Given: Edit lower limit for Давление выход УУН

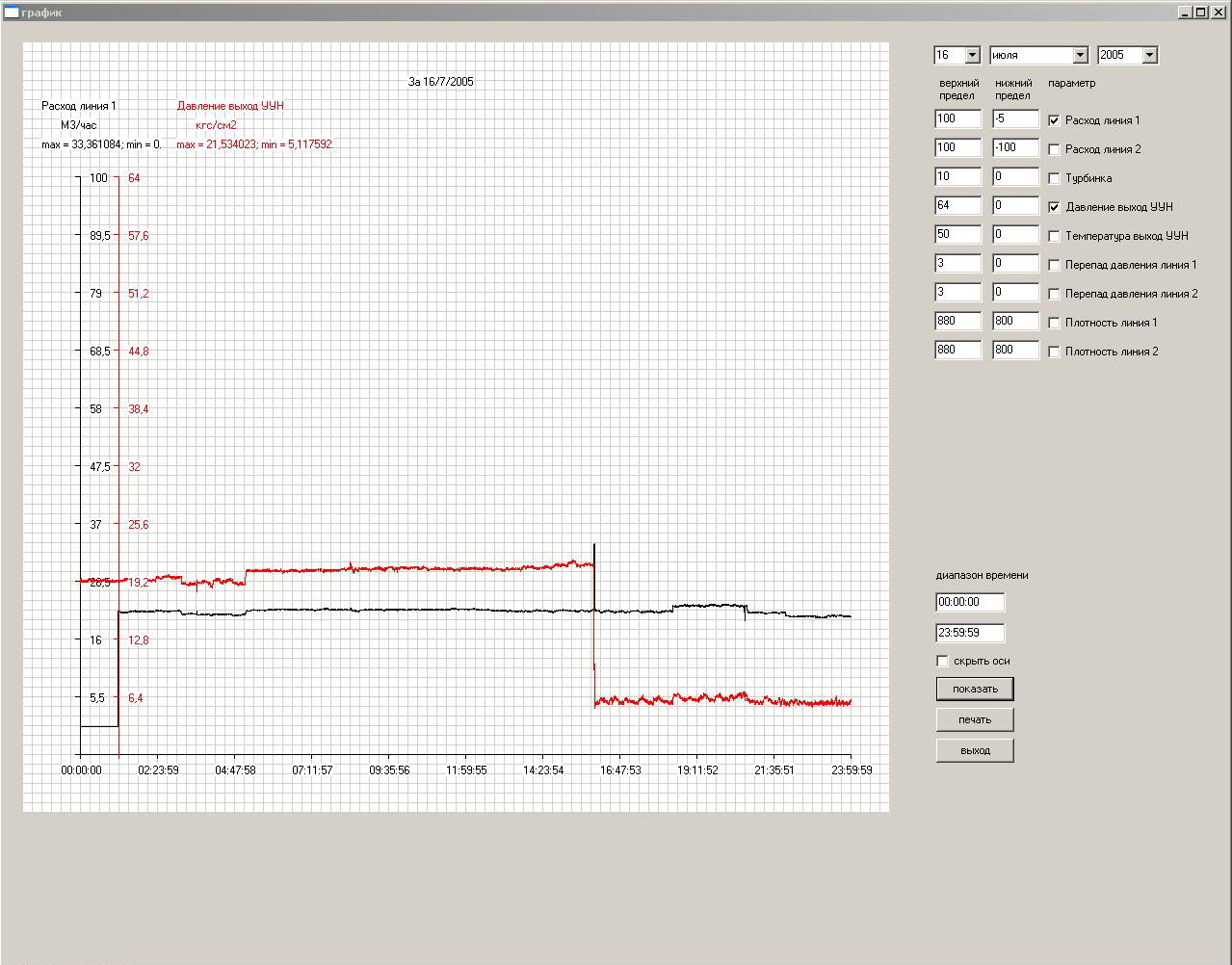Looking at the screenshot, I should [x=1015, y=205].
